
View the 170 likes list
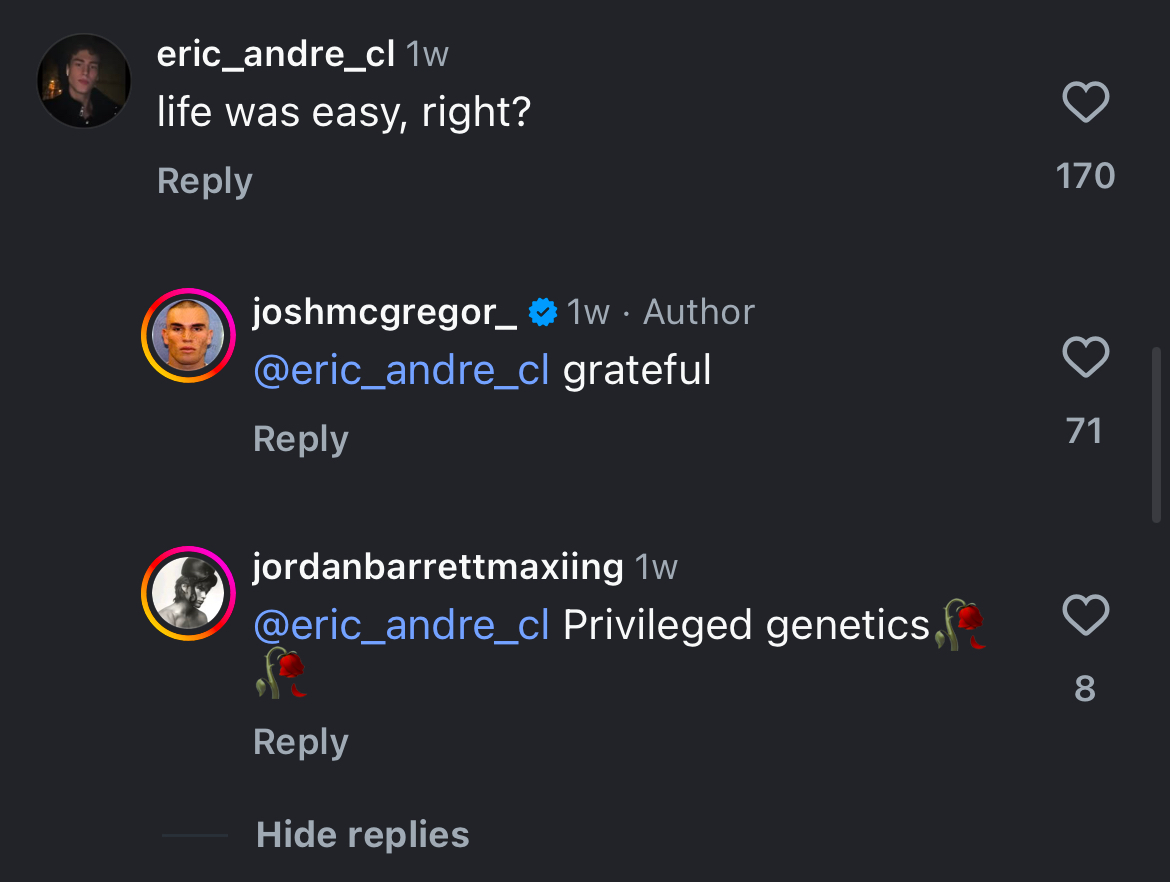[x=1085, y=176]
